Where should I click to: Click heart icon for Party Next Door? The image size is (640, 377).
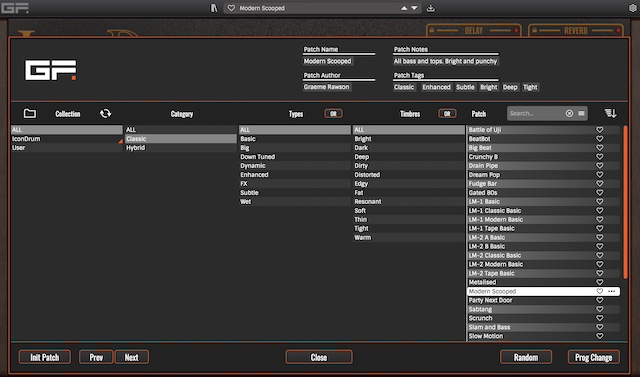coord(600,300)
